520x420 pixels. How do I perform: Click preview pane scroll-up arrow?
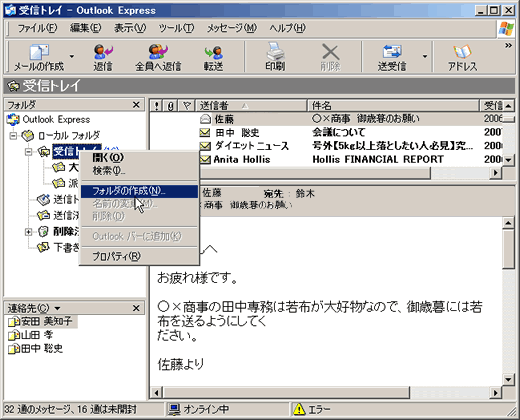click(508, 223)
